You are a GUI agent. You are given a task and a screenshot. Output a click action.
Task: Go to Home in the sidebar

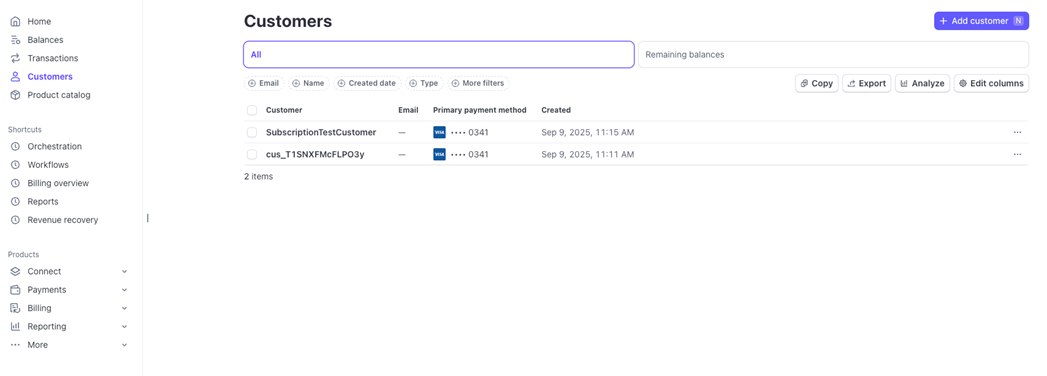click(39, 21)
